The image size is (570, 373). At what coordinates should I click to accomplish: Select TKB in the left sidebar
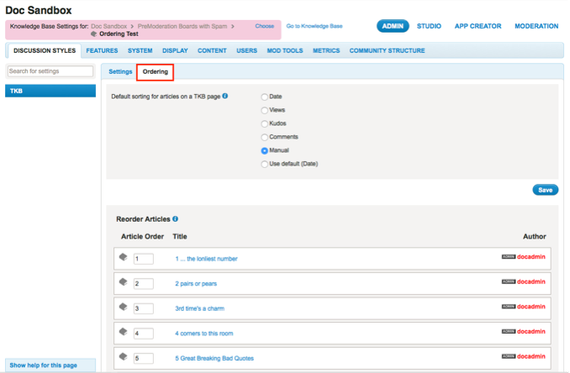tap(51, 91)
